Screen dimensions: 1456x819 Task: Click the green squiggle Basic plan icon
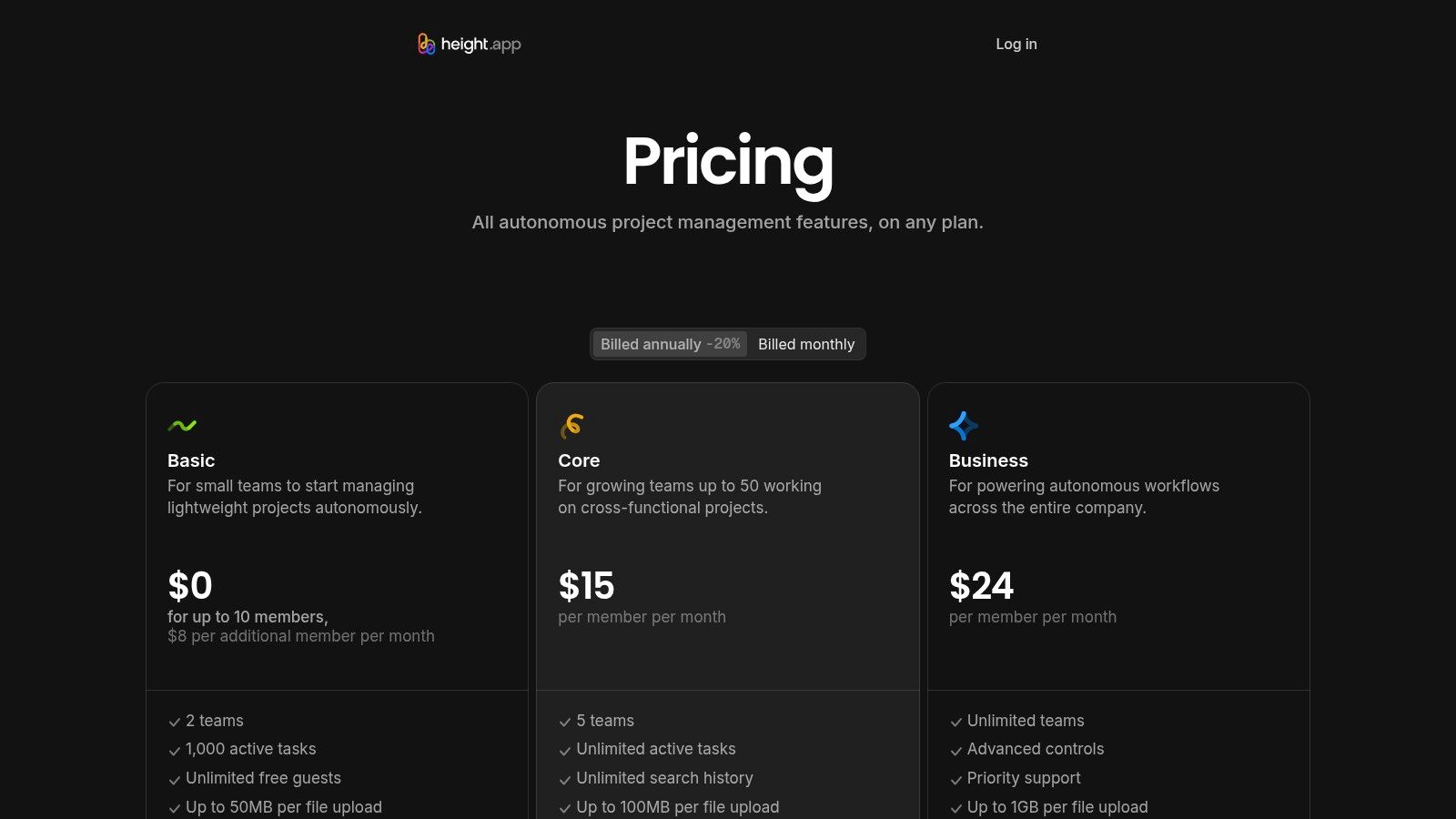coord(182,425)
